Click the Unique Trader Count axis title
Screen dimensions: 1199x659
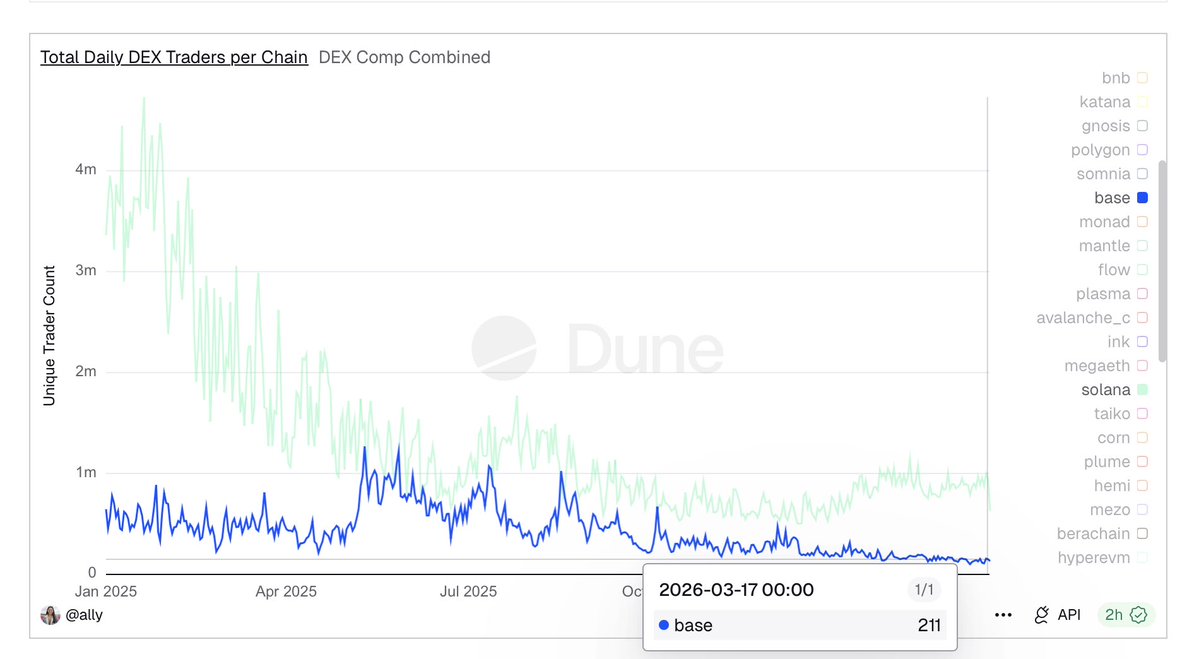[x=50, y=336]
